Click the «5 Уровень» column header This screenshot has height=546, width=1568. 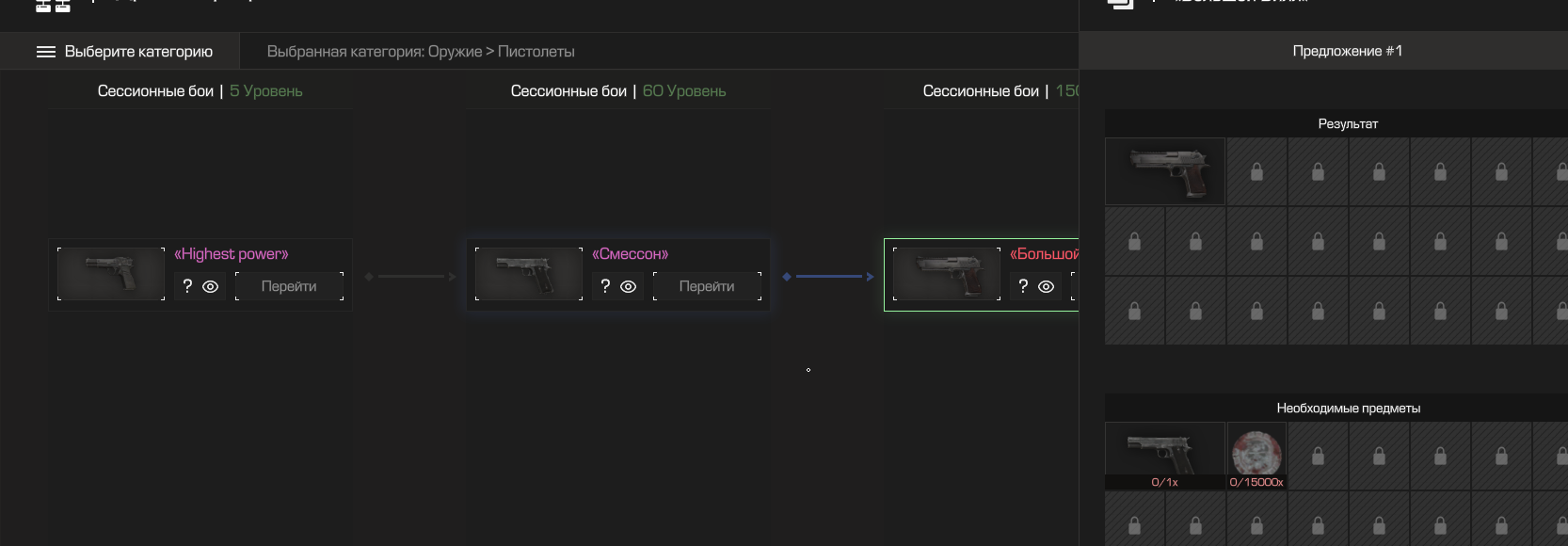[x=200, y=91]
